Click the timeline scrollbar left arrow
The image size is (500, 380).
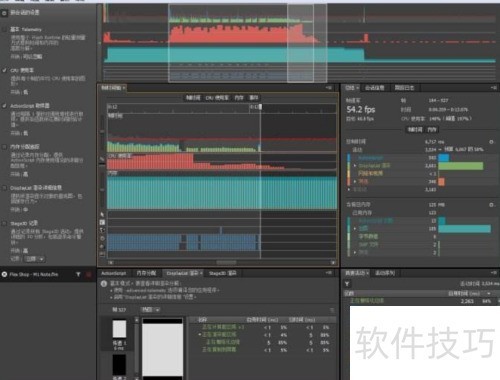[x=110, y=263]
